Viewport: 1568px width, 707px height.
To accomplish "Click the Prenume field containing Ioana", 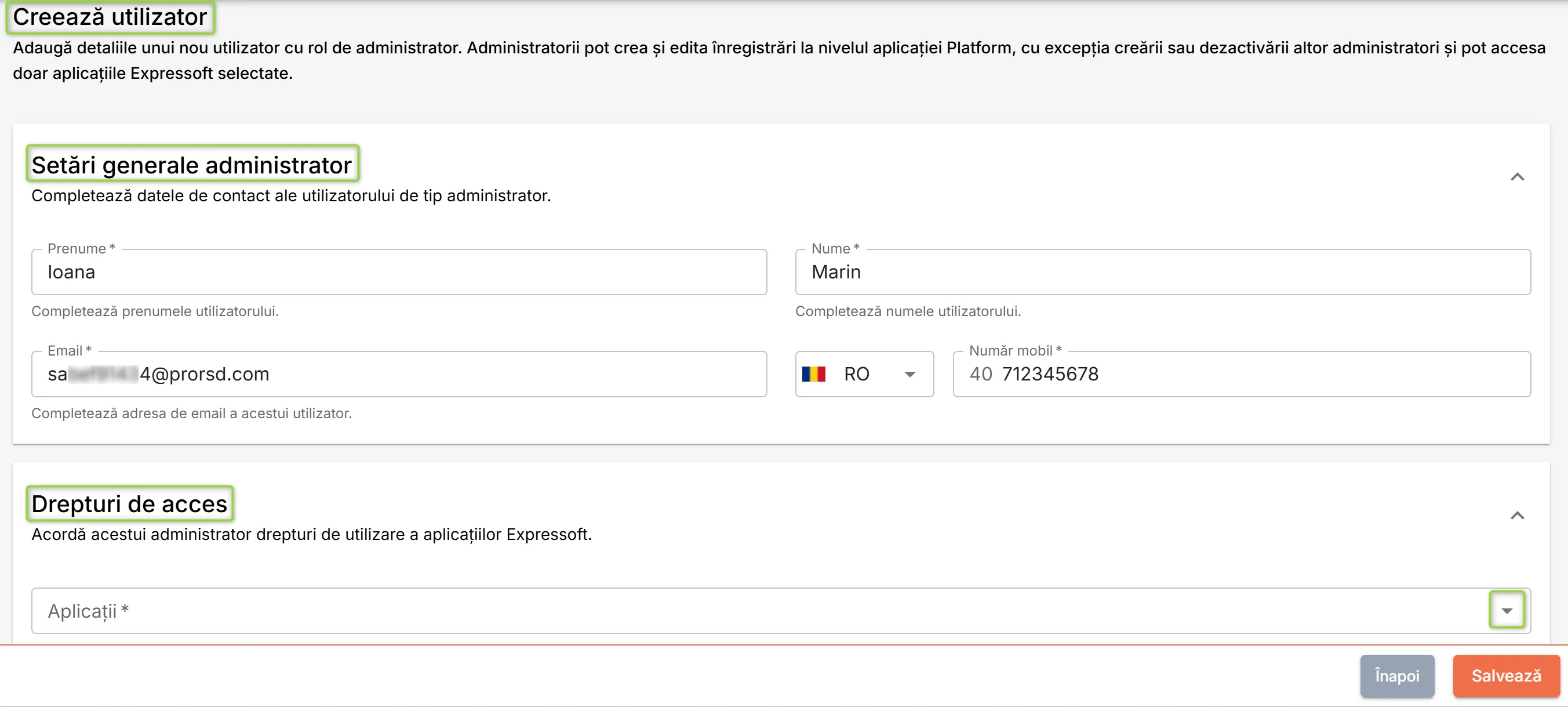I will [x=399, y=271].
